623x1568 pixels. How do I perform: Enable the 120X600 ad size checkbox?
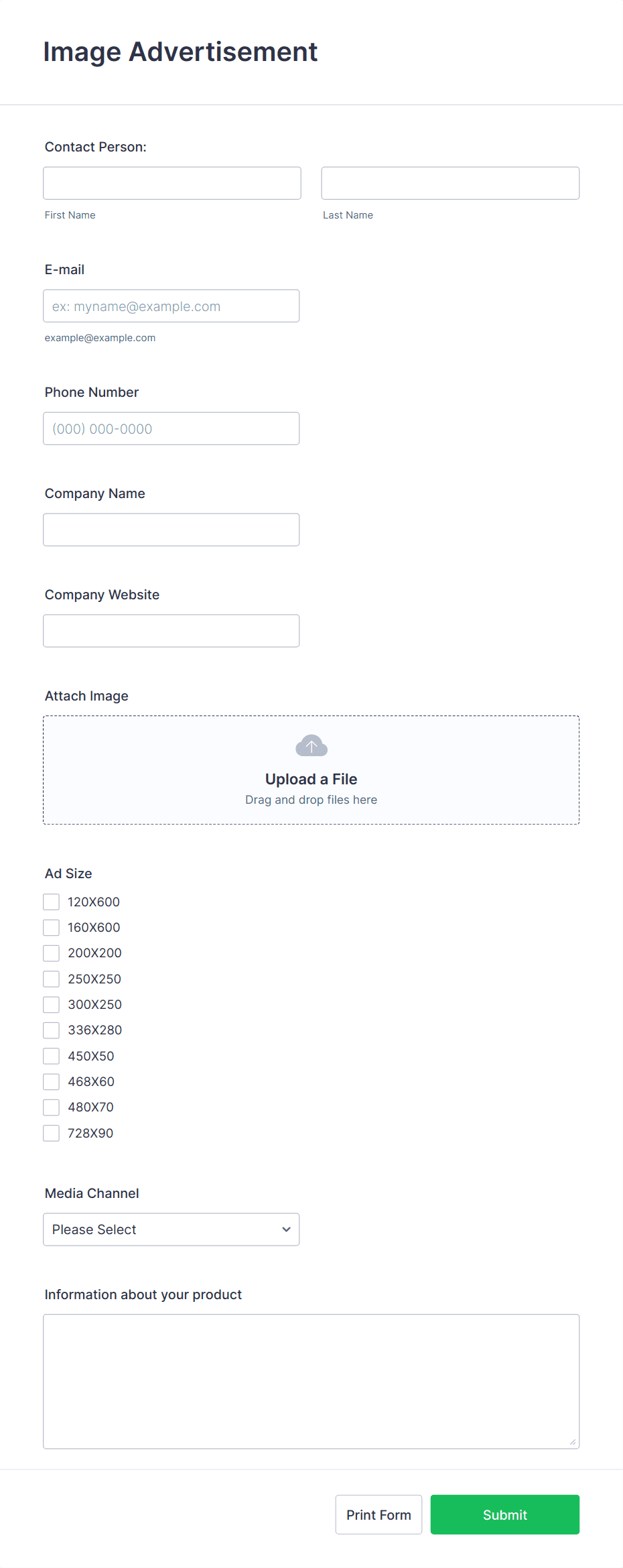[x=51, y=901]
